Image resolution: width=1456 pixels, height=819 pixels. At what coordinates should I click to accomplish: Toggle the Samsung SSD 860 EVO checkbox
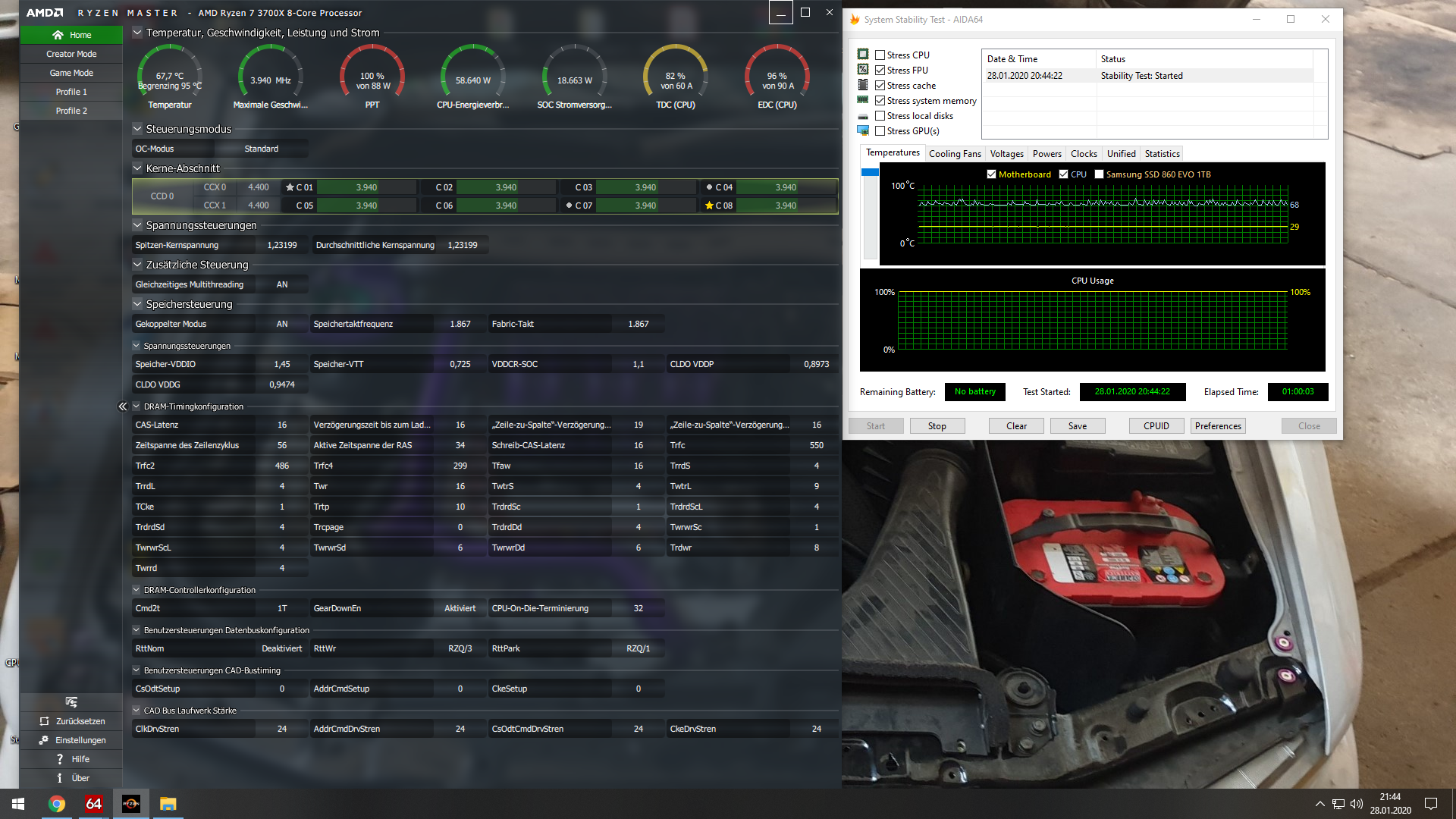coord(1099,174)
